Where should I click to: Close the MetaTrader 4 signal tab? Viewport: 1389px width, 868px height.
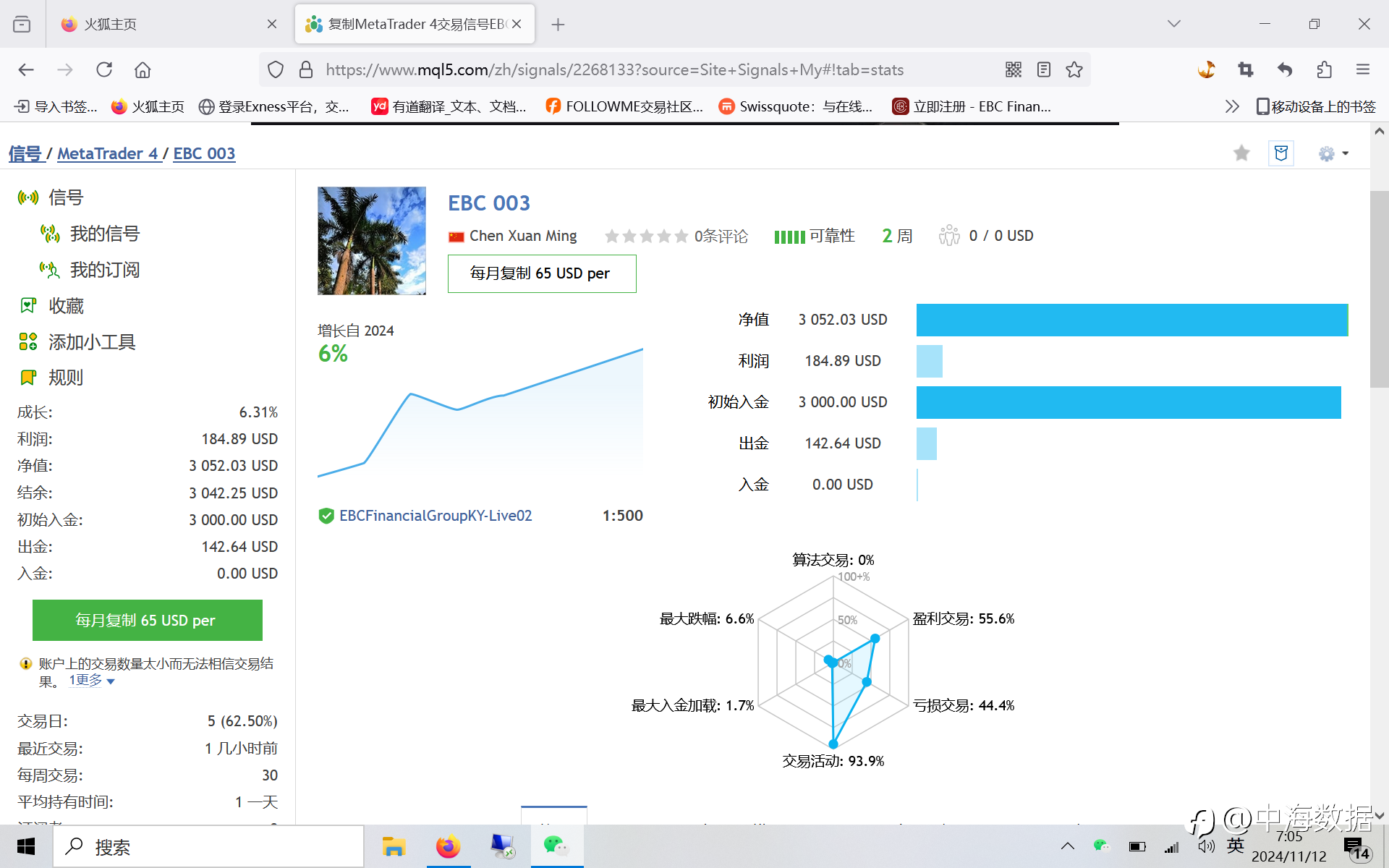click(x=517, y=24)
